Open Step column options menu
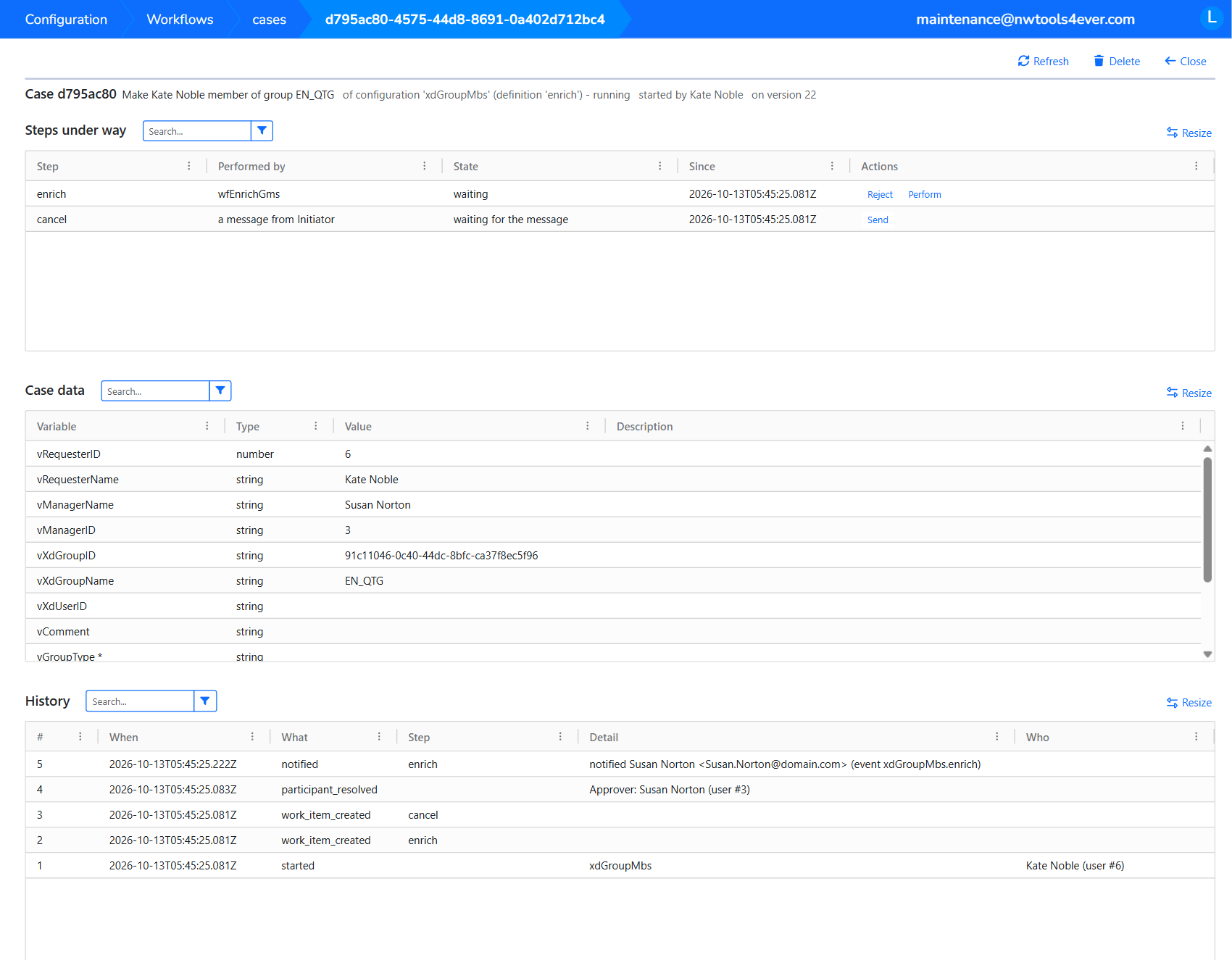The height and width of the screenshot is (960, 1232). click(x=189, y=166)
